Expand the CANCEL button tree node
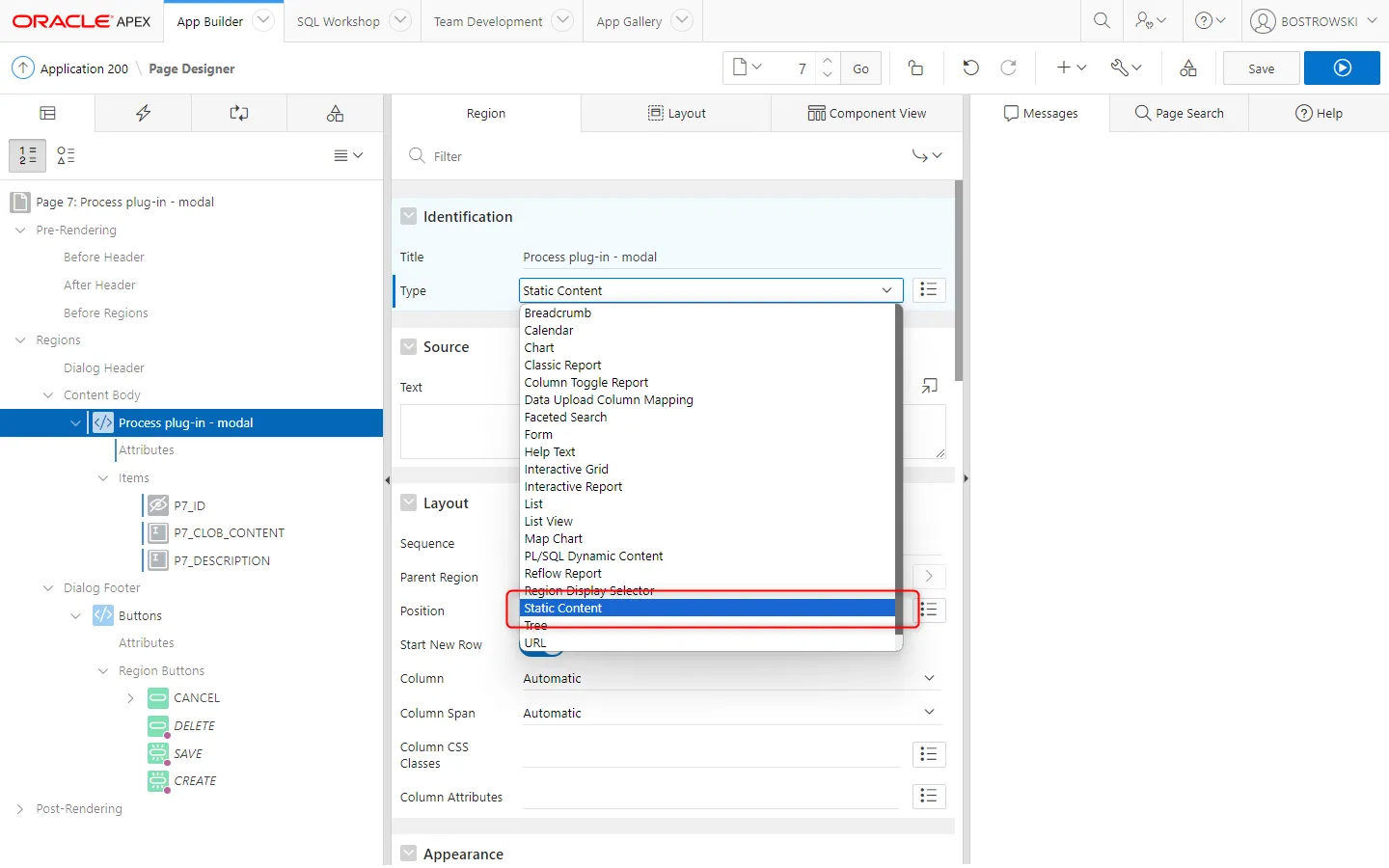Viewport: 1389px width, 868px height. 130,698
